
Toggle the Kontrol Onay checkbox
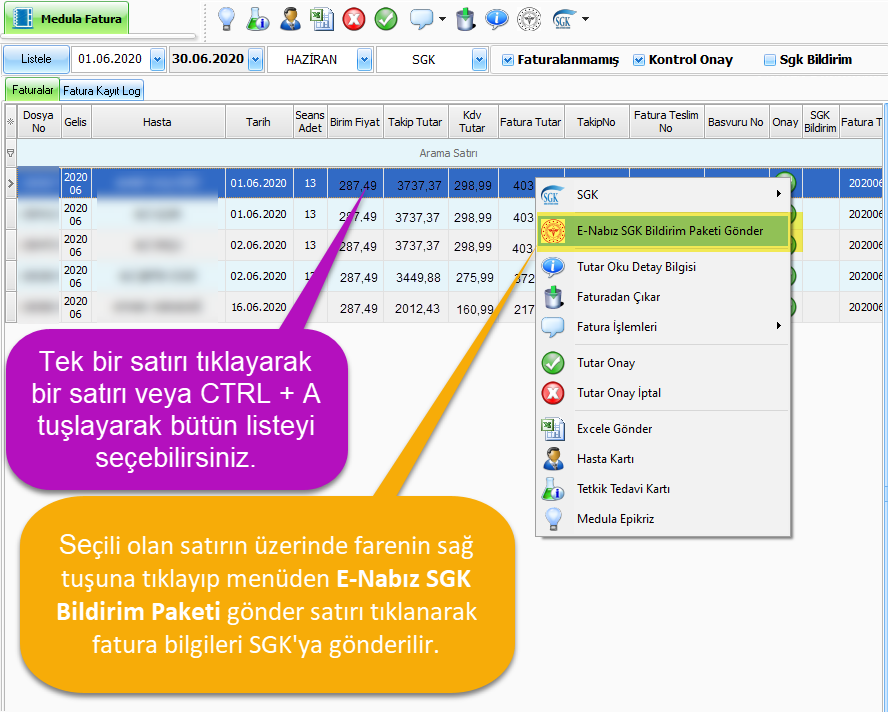(639, 60)
